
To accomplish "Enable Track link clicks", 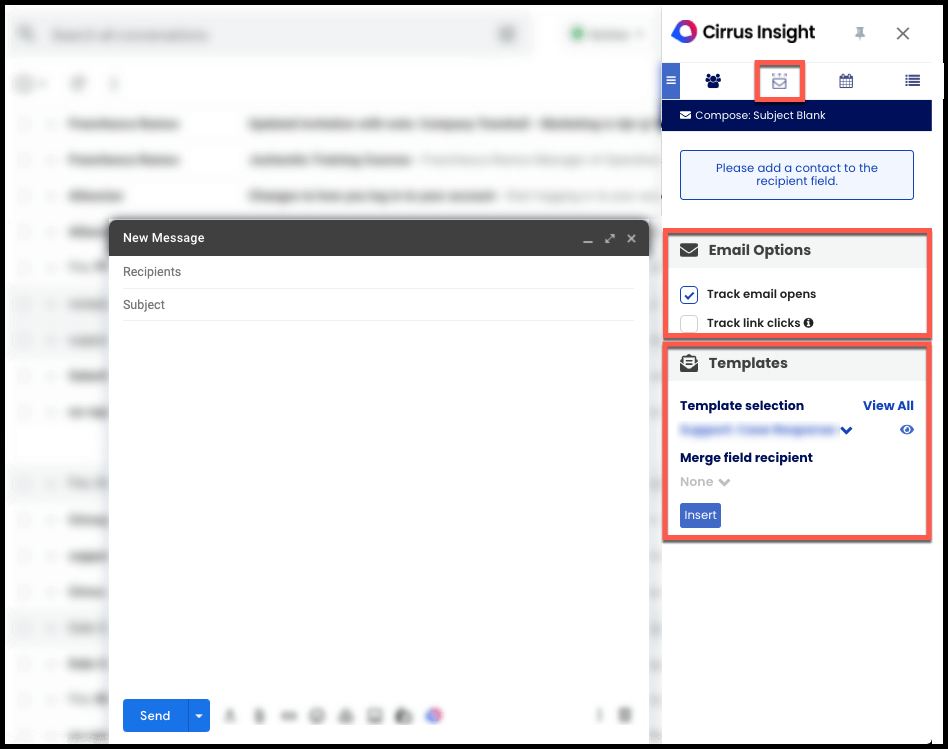I will [688, 322].
